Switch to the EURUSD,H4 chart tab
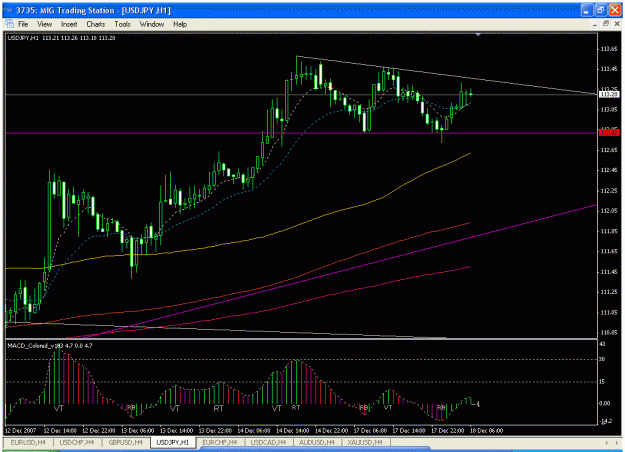Image resolution: width=625 pixels, height=452 pixels. pyautogui.click(x=28, y=442)
